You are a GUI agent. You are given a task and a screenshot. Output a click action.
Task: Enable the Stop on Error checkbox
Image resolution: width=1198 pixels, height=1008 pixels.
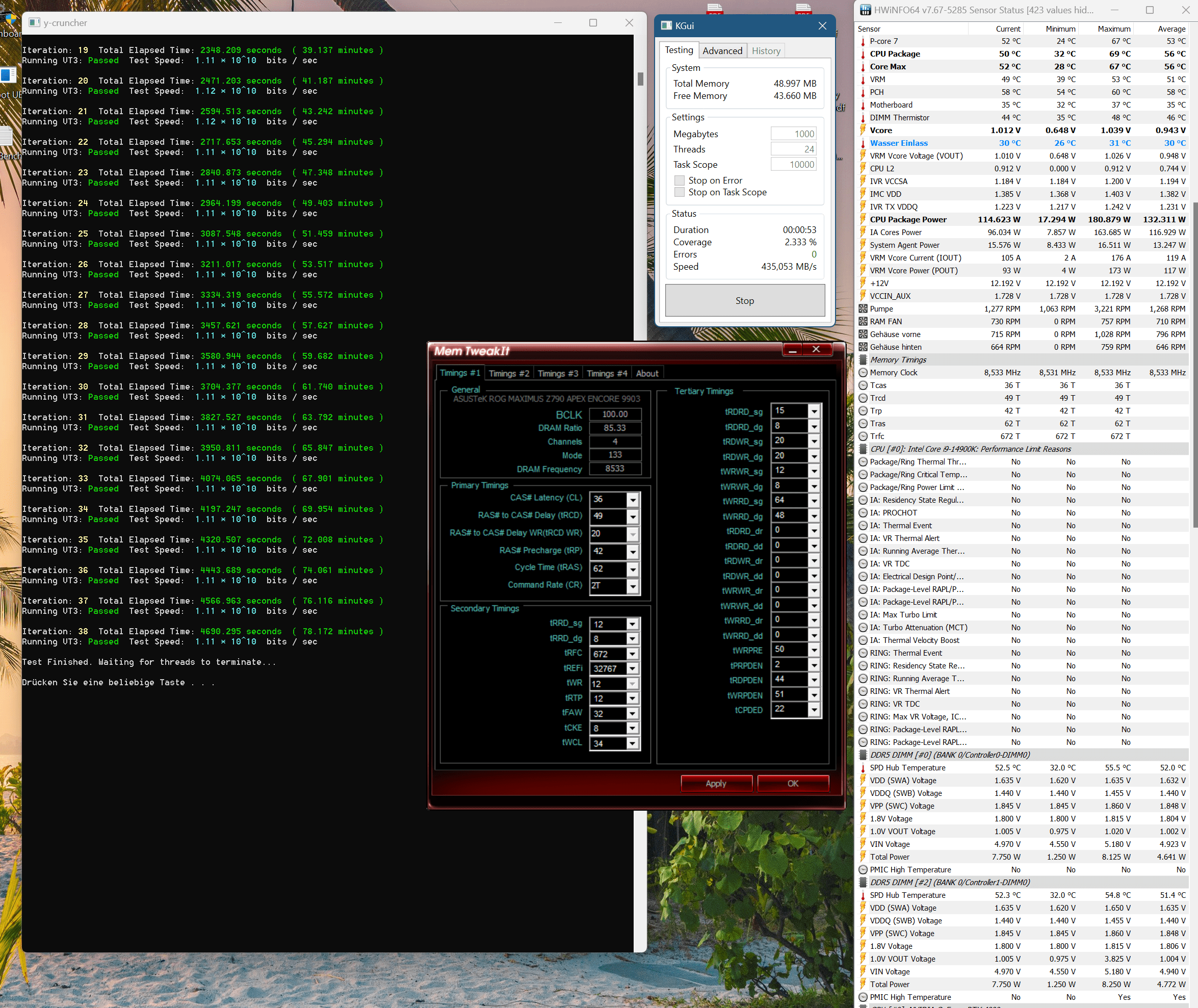679,180
